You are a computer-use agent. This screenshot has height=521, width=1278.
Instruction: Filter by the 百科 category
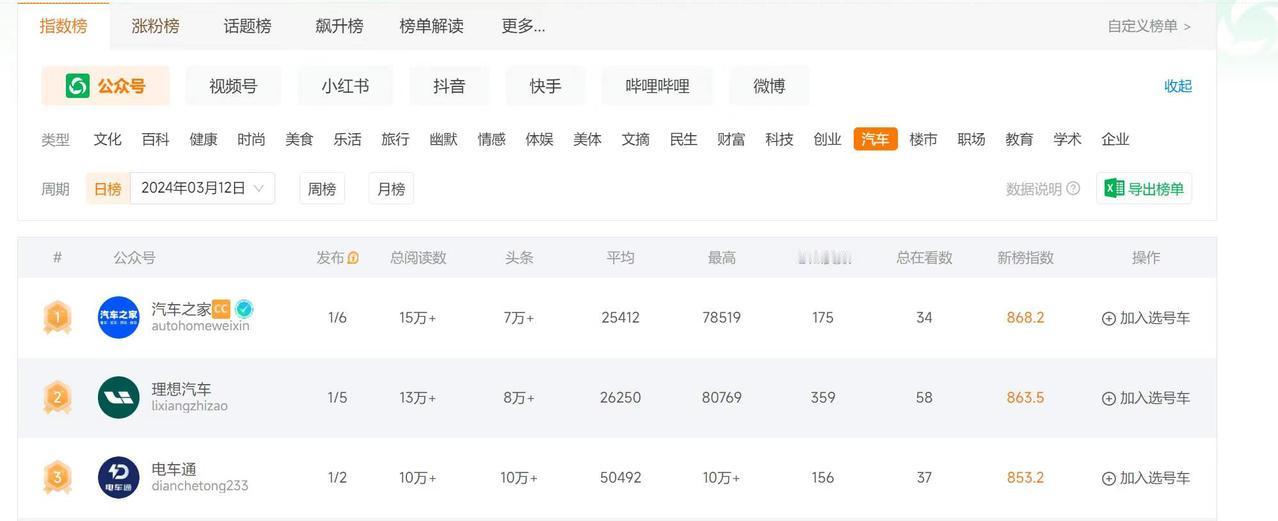155,139
